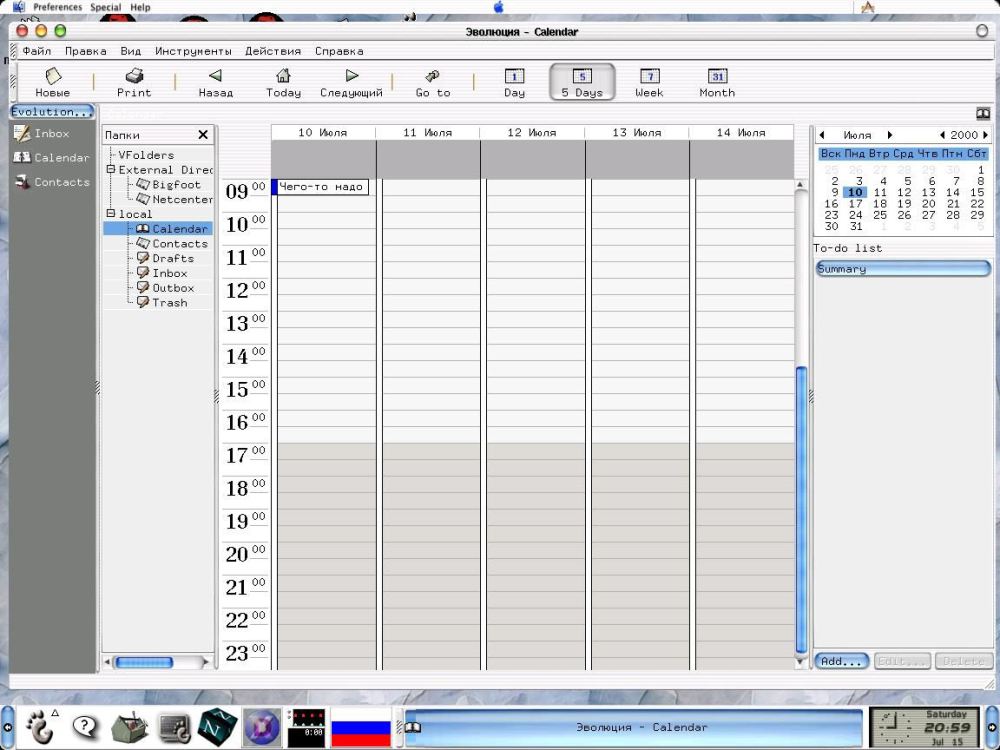Click the Russian flag keyboard indicator
The width and height of the screenshot is (1000, 750).
coord(360,727)
